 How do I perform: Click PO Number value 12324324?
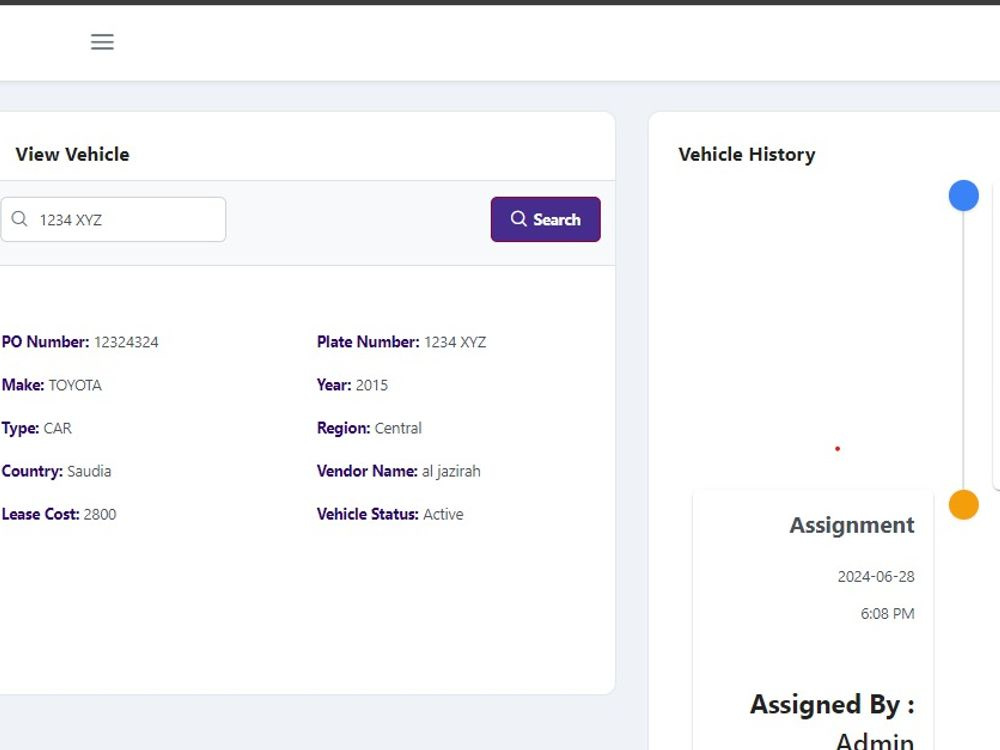pos(126,342)
